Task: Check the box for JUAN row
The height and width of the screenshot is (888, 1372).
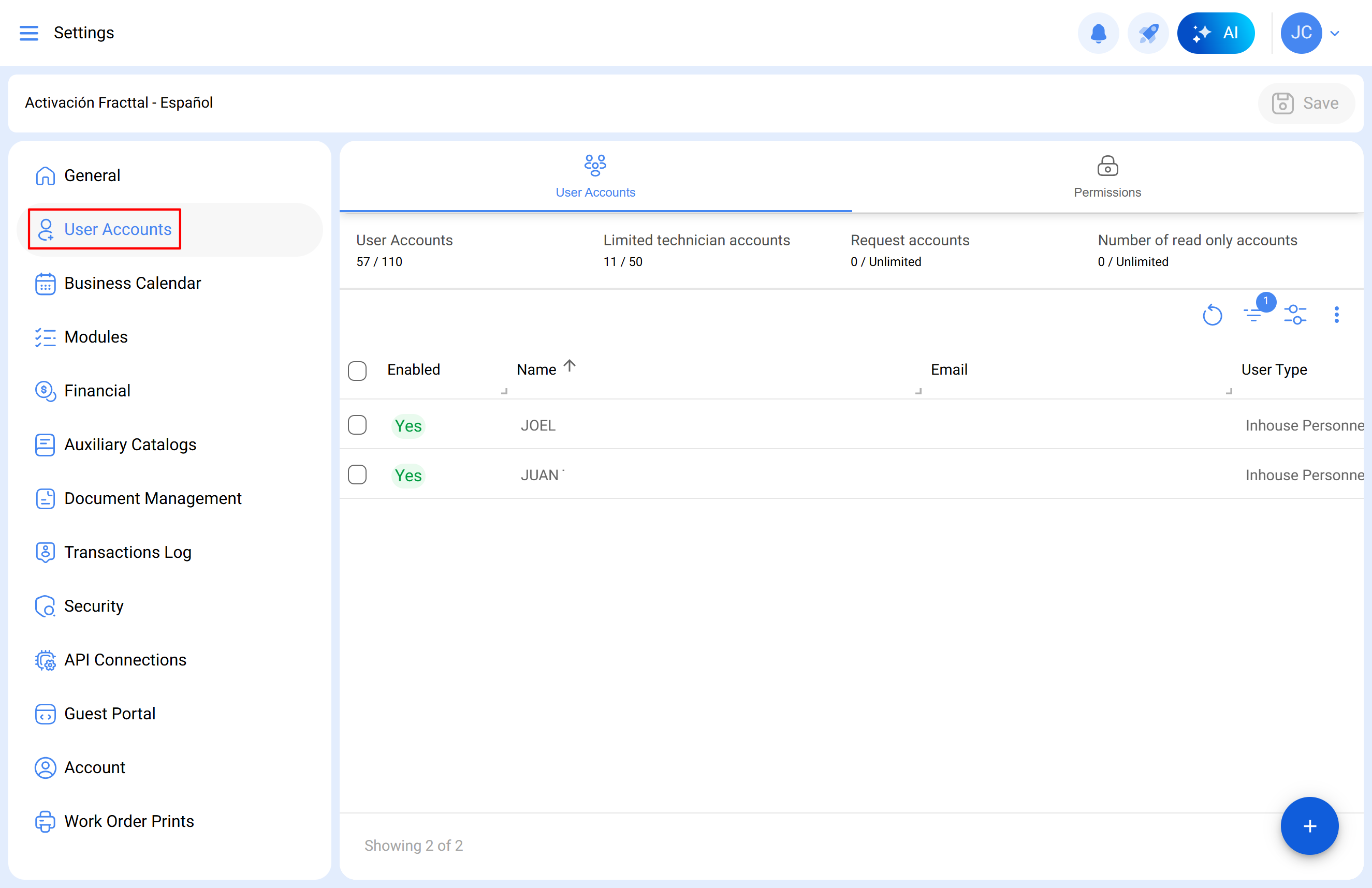Action: click(357, 475)
